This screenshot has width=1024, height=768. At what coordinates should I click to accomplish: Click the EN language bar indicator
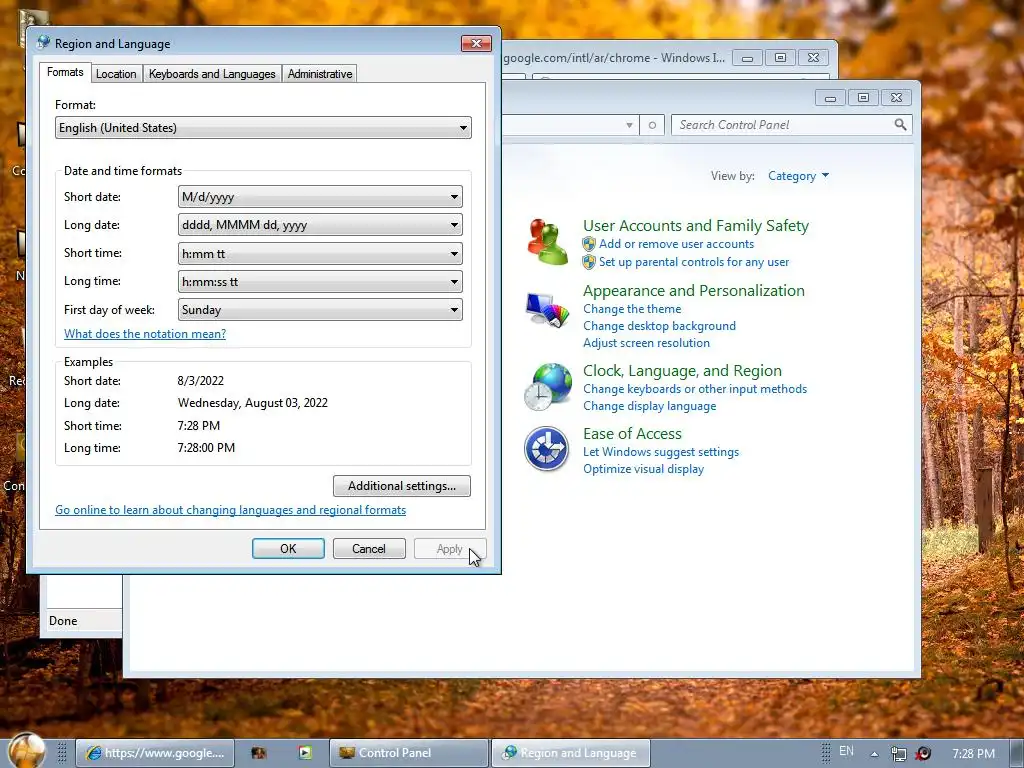pos(846,751)
